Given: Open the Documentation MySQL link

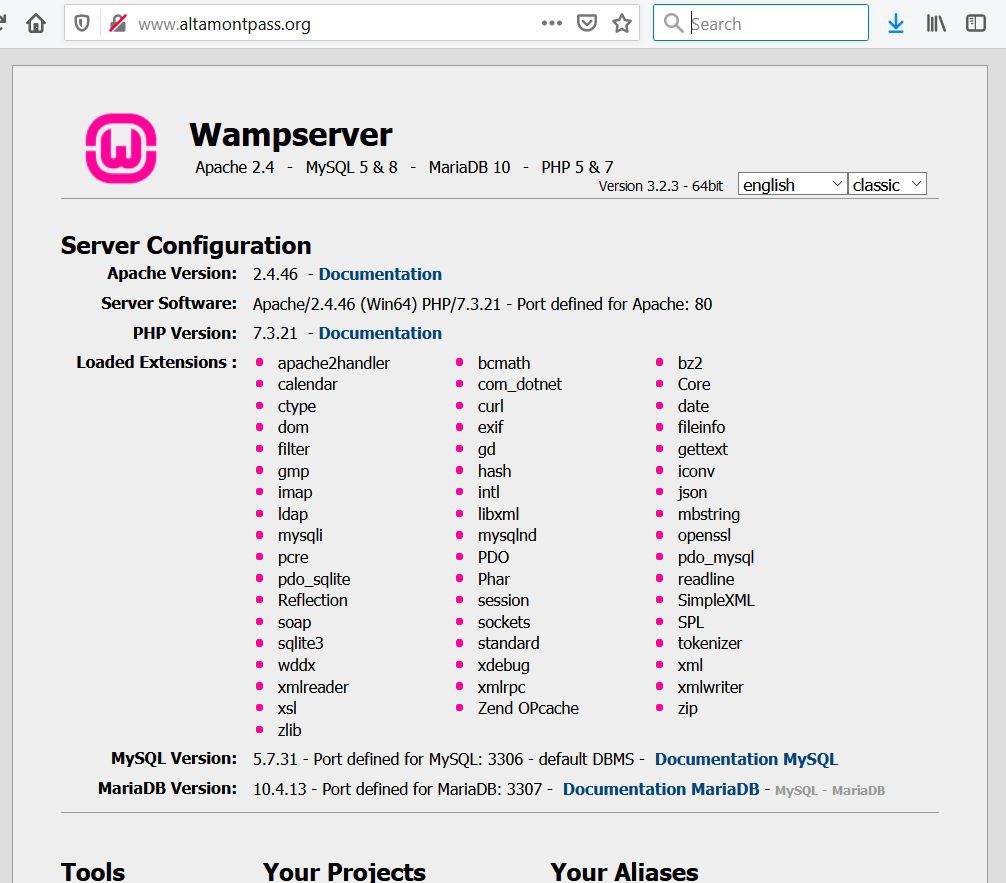Looking at the screenshot, I should point(746,759).
